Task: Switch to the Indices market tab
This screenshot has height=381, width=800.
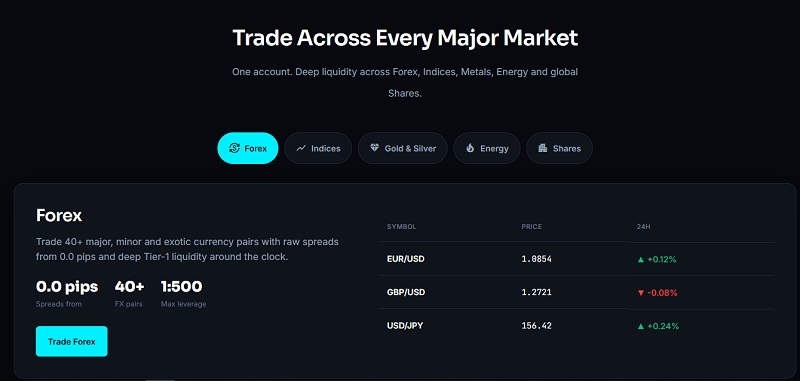Action: (x=318, y=148)
